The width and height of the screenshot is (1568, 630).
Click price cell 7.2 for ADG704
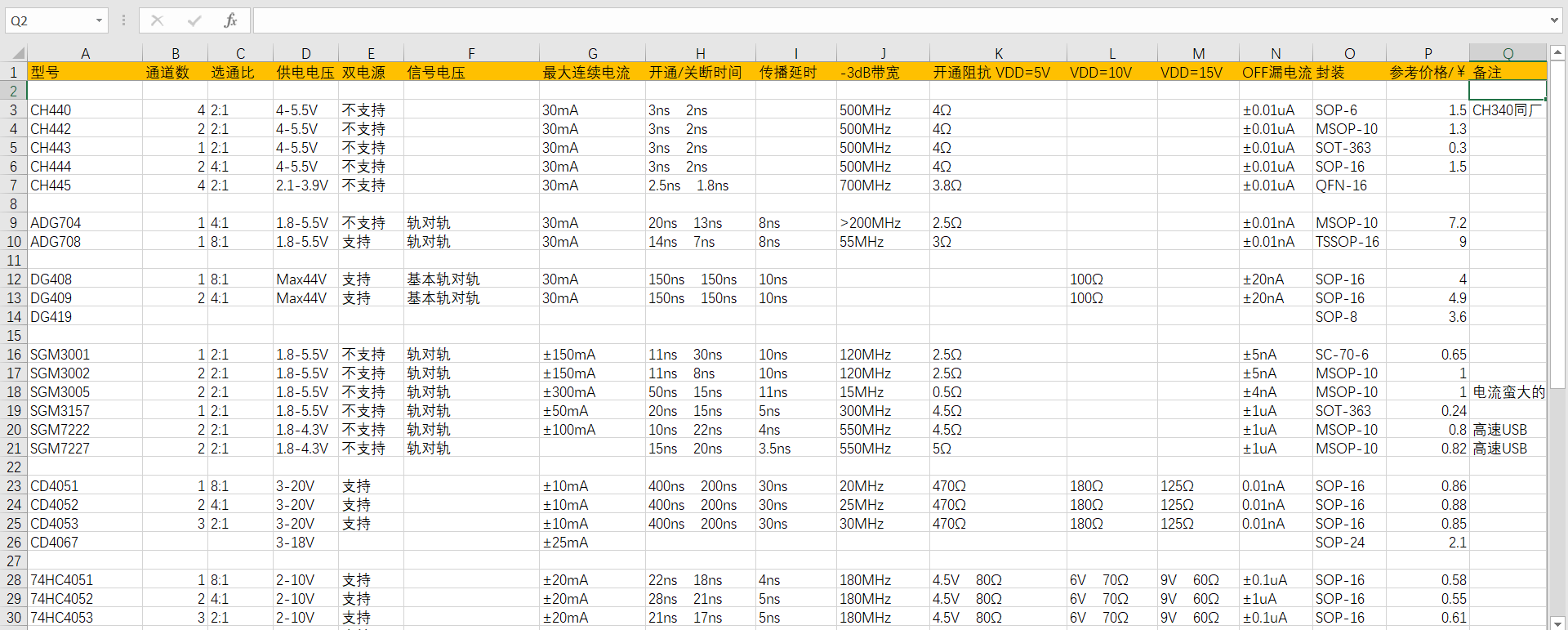coord(1428,222)
